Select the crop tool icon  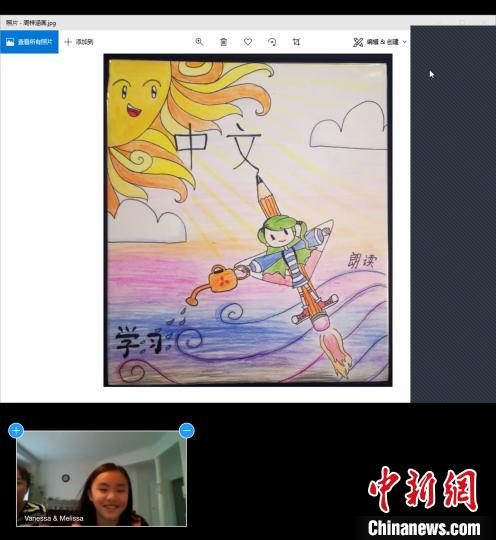(x=296, y=42)
